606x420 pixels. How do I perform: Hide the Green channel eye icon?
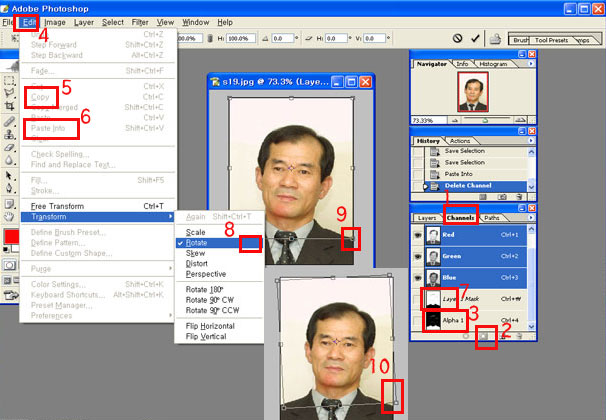418,256
